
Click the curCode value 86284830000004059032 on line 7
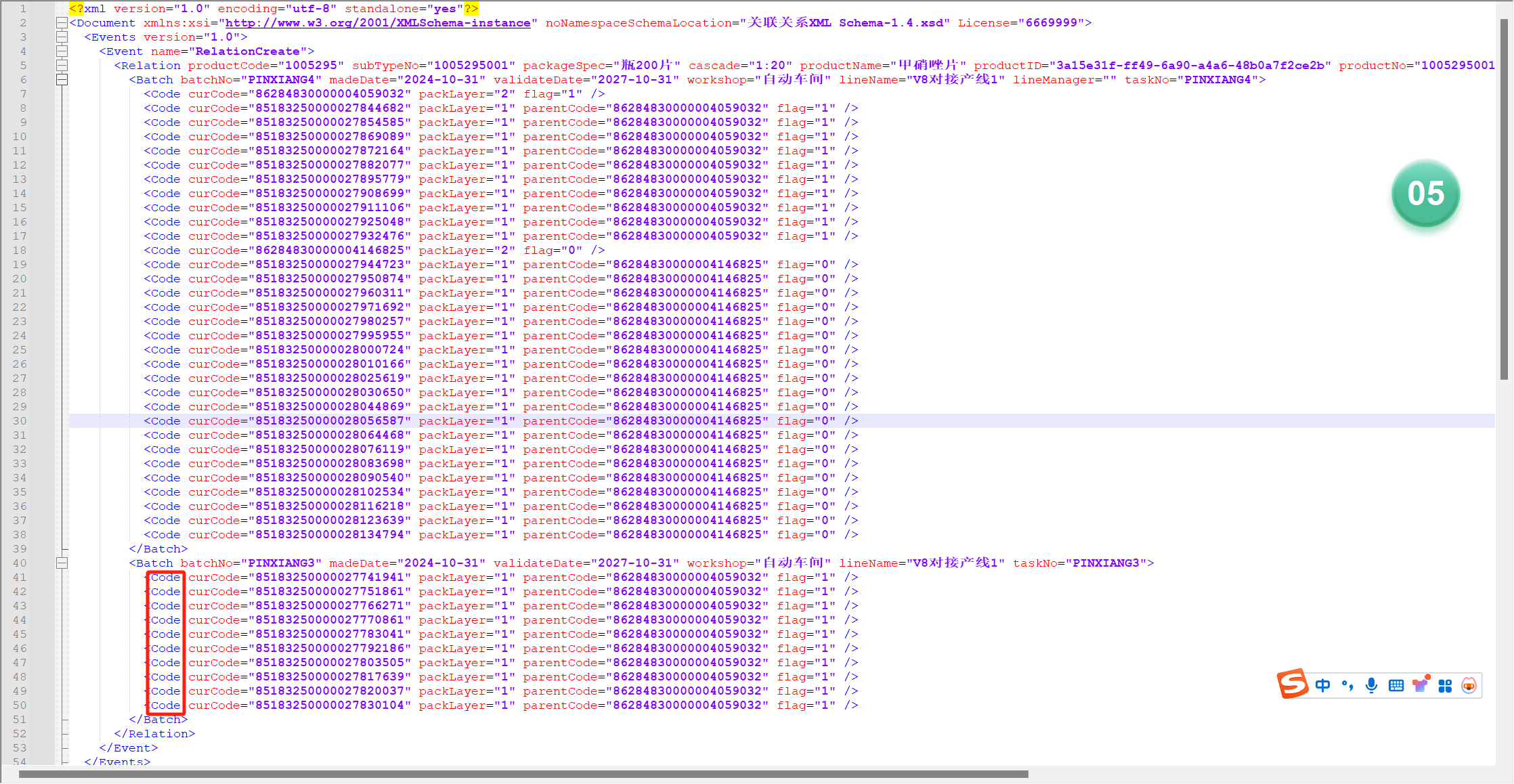point(330,94)
